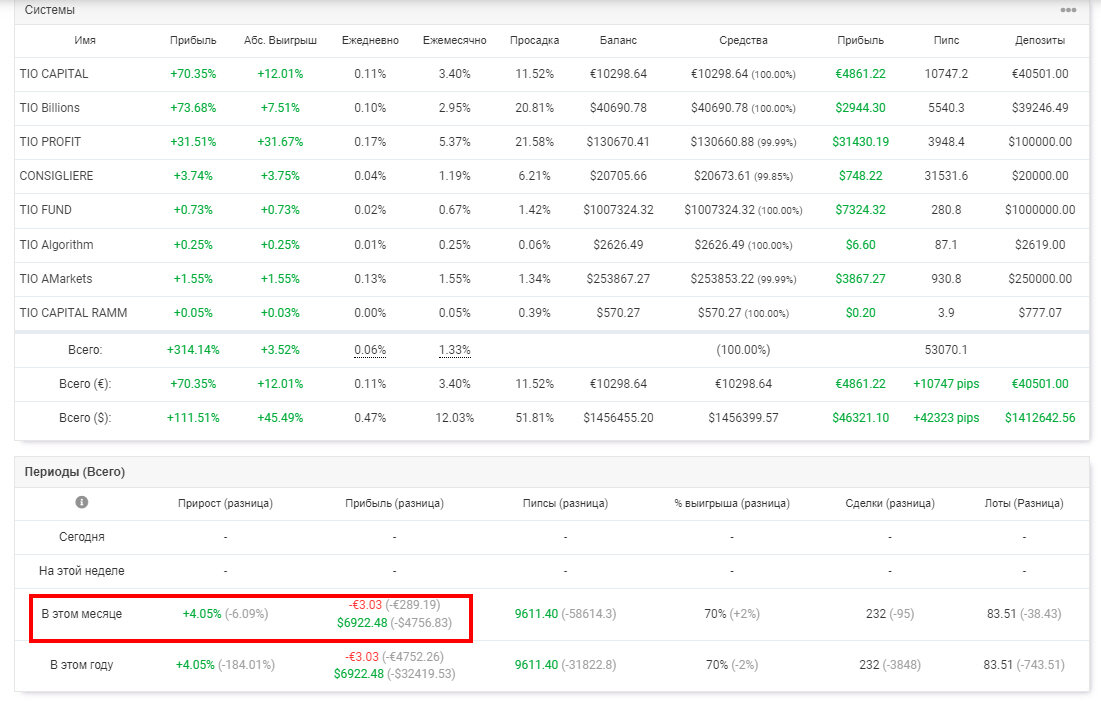Open the TIO Billions system
Viewport: 1101px width, 701px height.
[50, 107]
